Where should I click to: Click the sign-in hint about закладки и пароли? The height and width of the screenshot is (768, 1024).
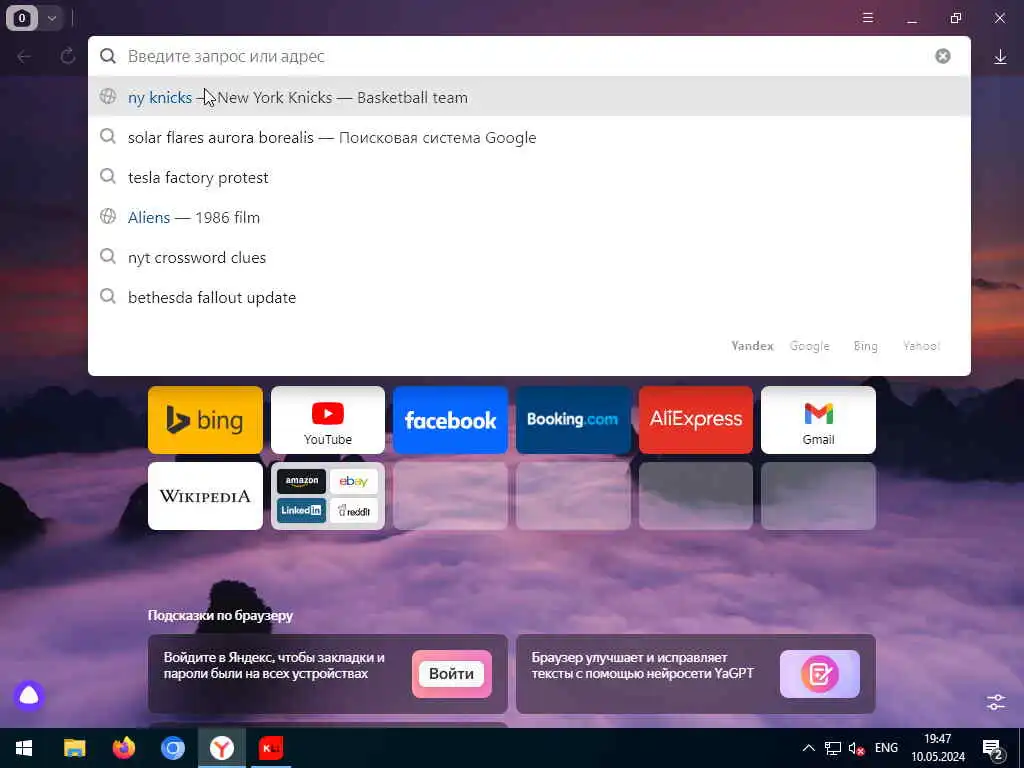pyautogui.click(x=274, y=665)
